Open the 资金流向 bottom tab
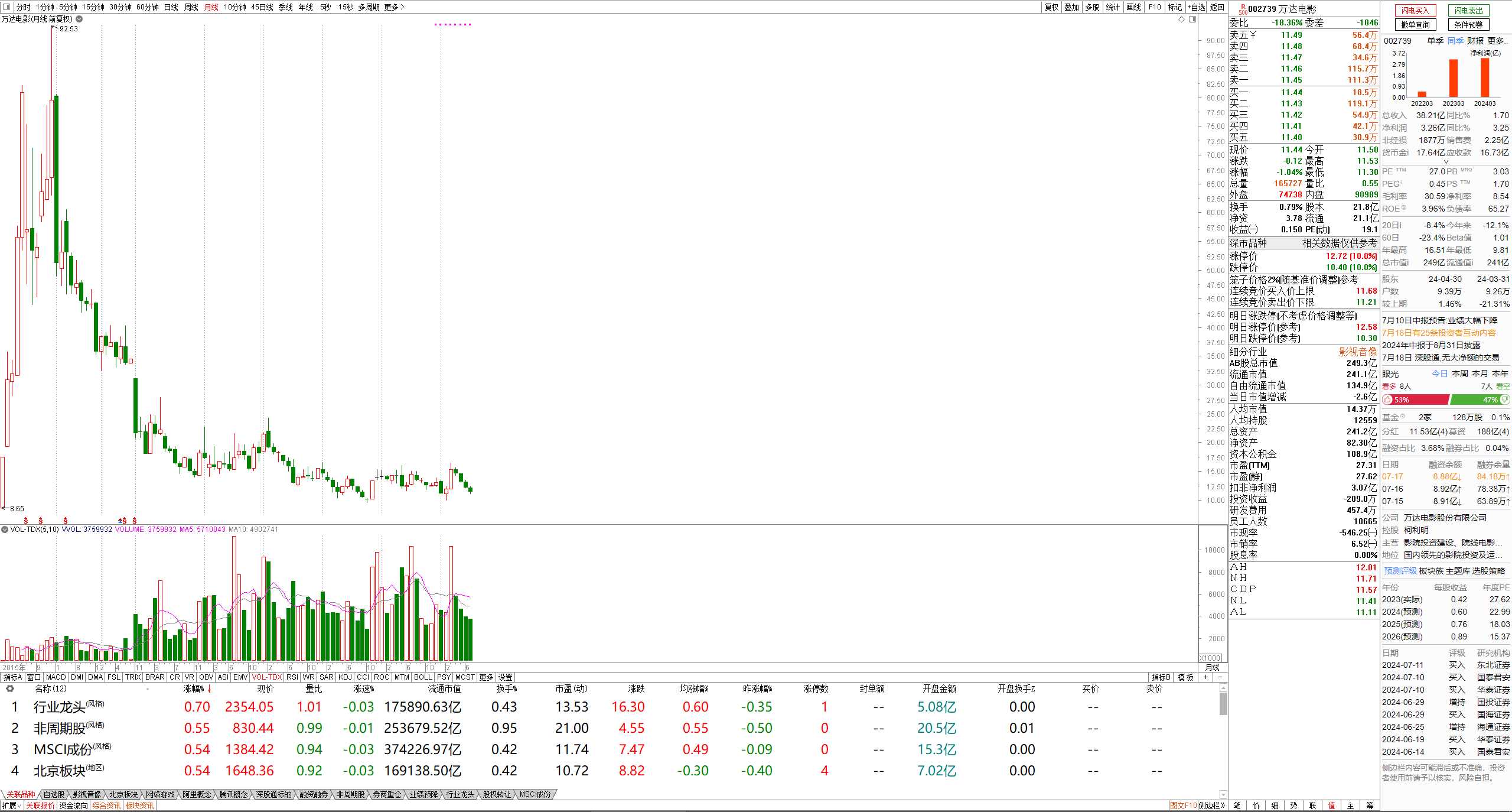1512x812 pixels. [x=73, y=805]
